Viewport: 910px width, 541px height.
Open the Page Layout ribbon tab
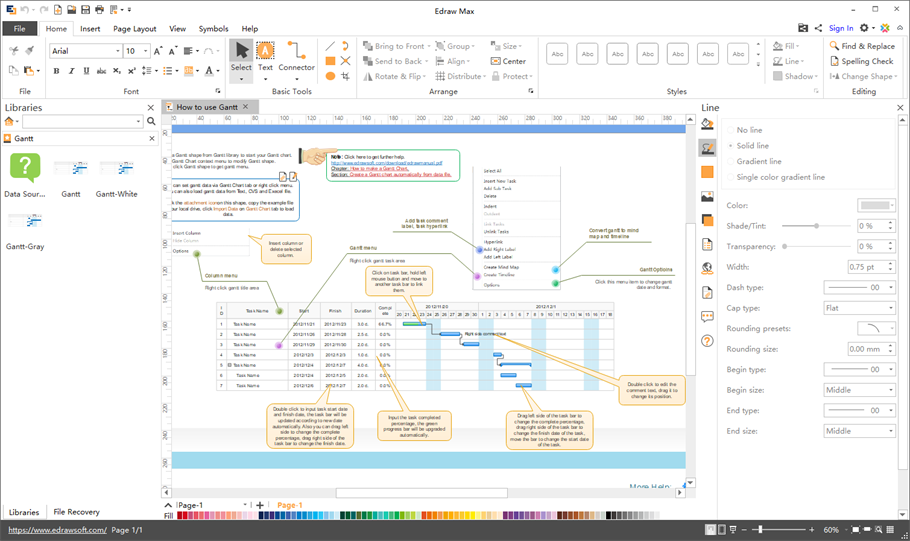(134, 29)
